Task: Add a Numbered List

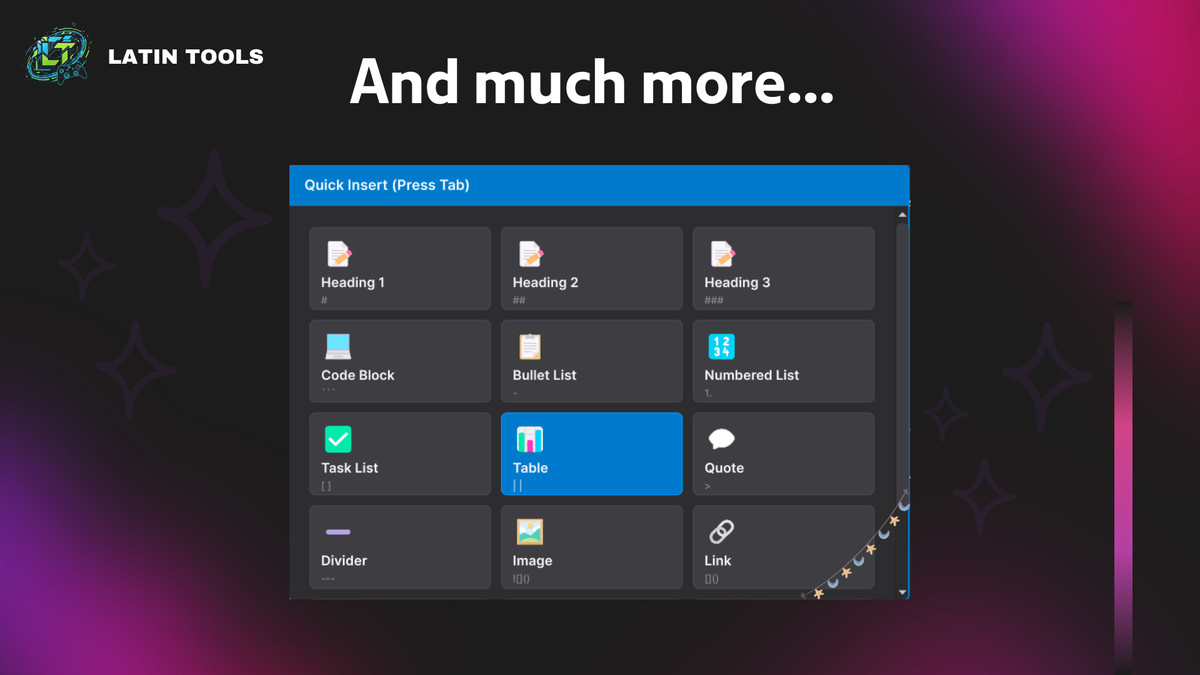Action: click(x=783, y=361)
